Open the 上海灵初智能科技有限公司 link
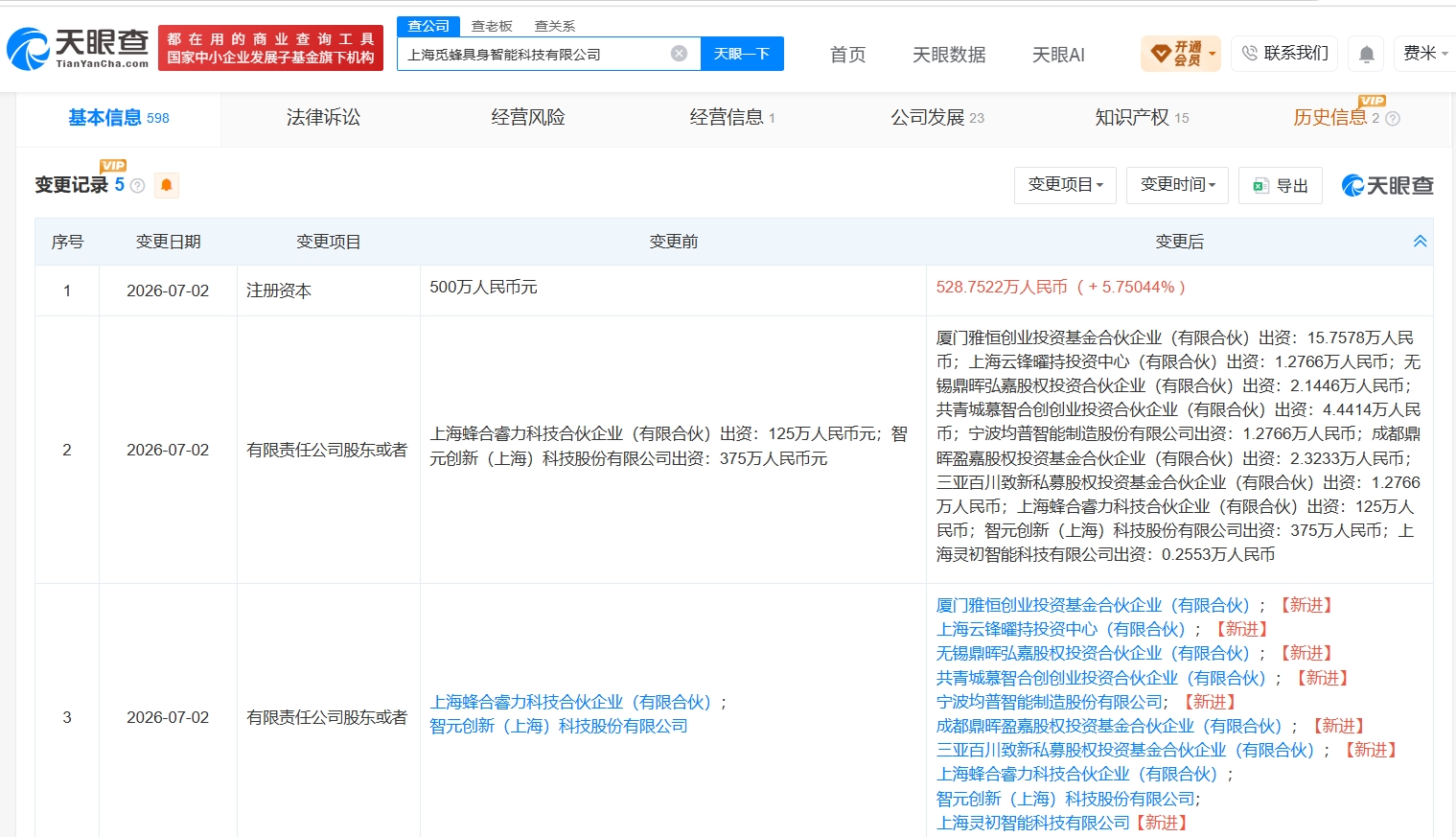 pyautogui.click(x=1033, y=824)
